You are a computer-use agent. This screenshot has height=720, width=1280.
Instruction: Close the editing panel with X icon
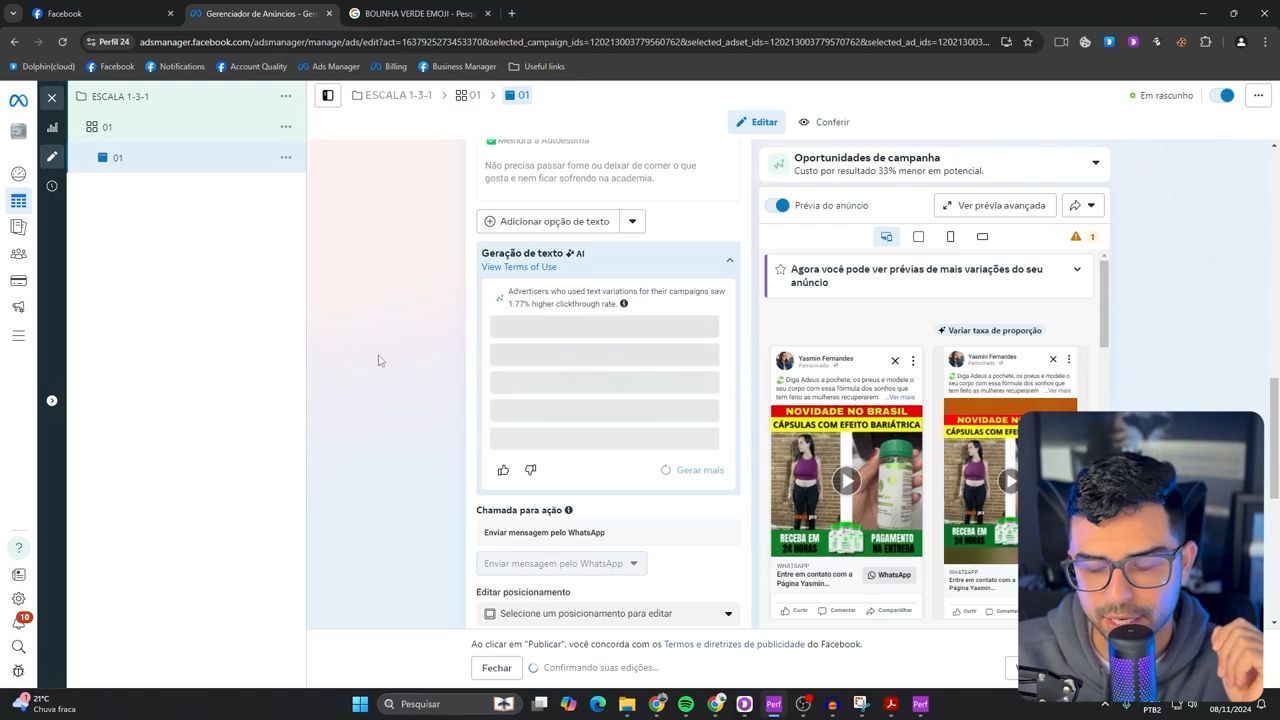(52, 98)
